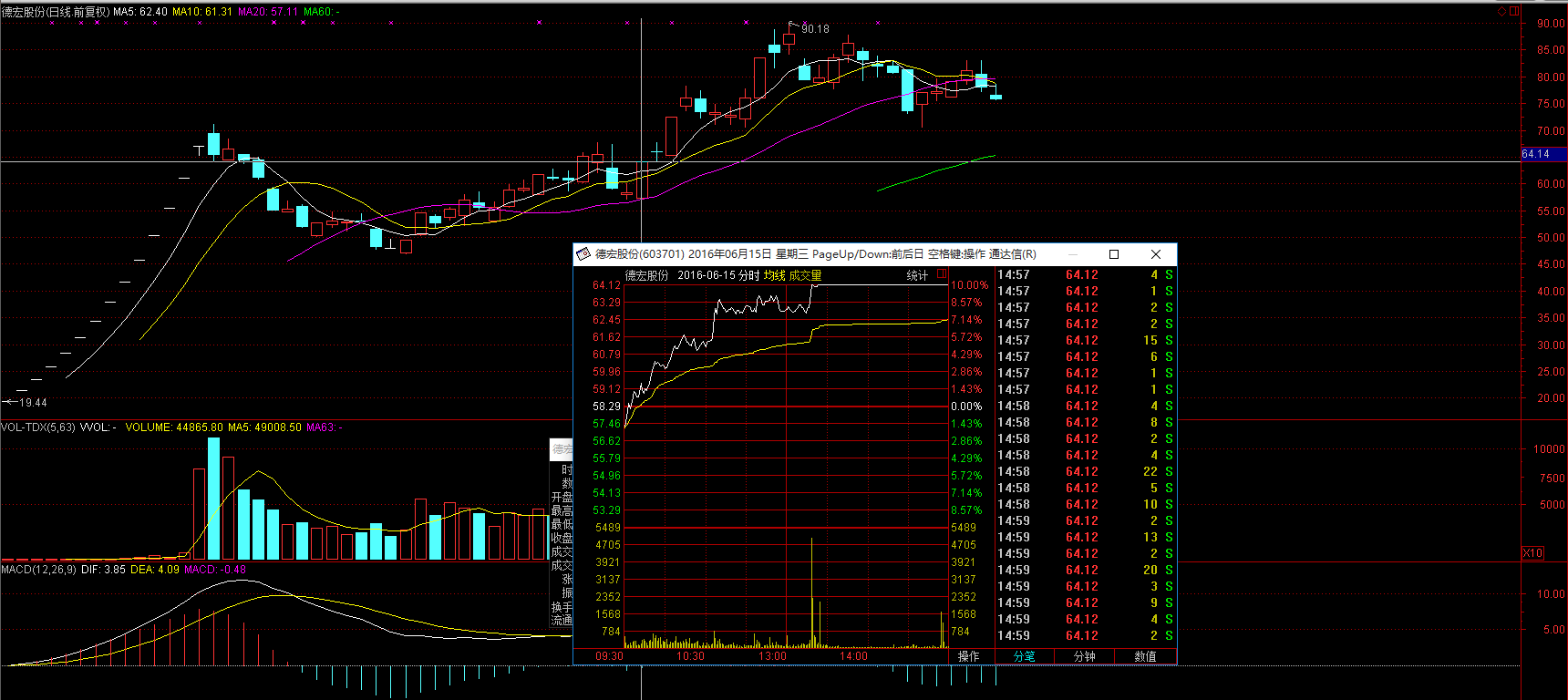Click the app icon in the 德宏股份 popup title bar

(x=583, y=254)
